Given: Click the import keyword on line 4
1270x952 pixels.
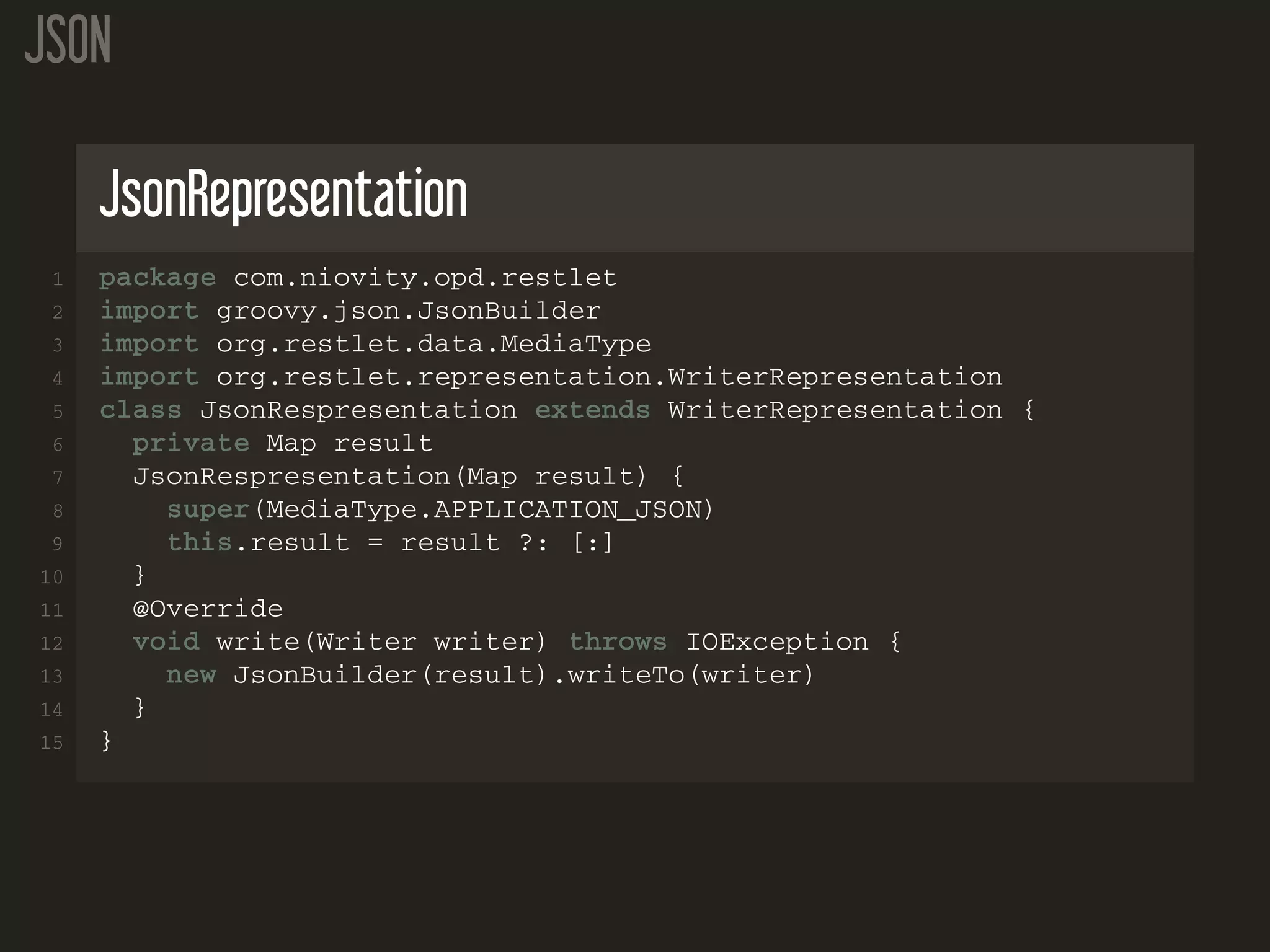Looking at the screenshot, I should 149,377.
